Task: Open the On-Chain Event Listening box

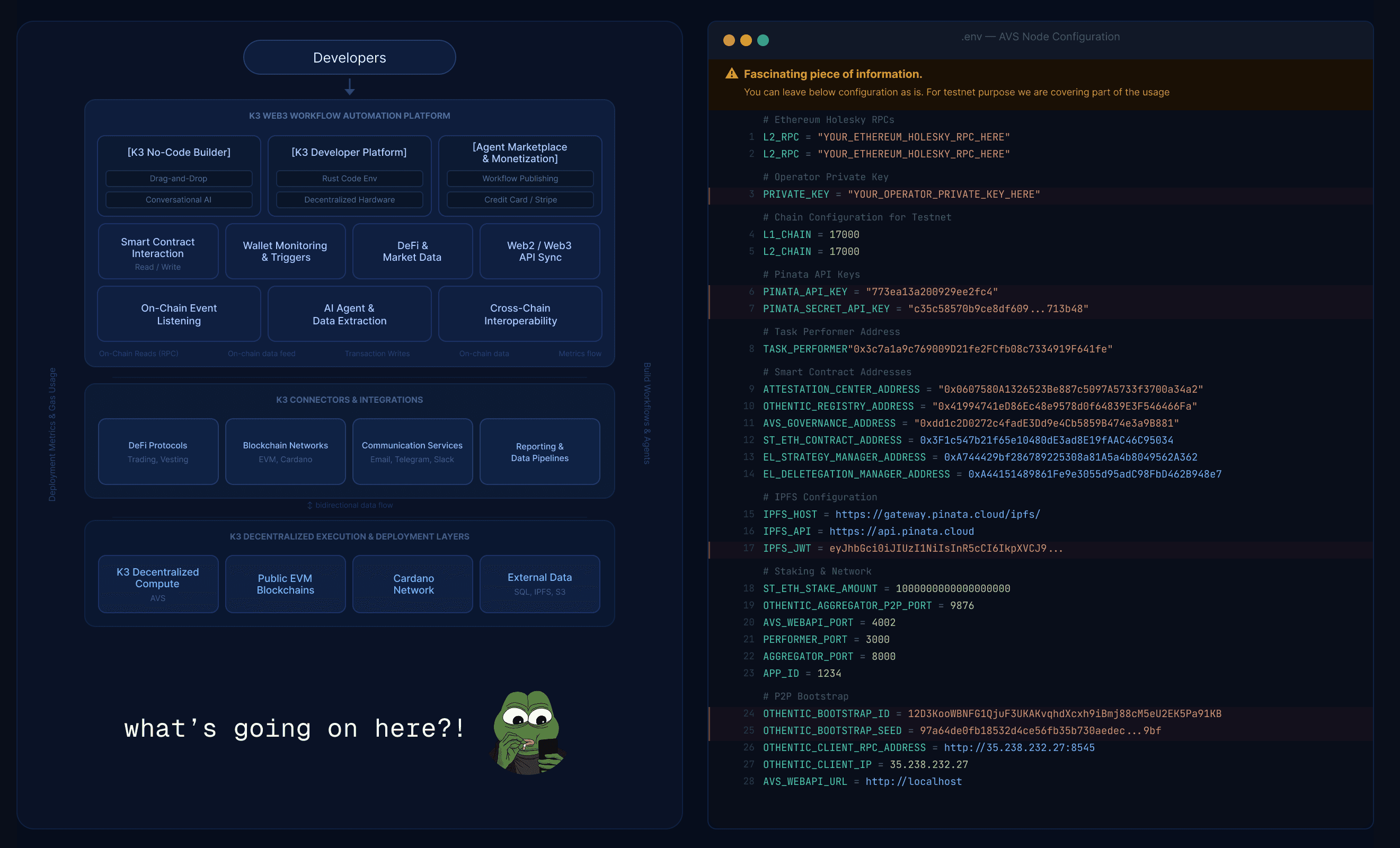Action: pyautogui.click(x=179, y=314)
